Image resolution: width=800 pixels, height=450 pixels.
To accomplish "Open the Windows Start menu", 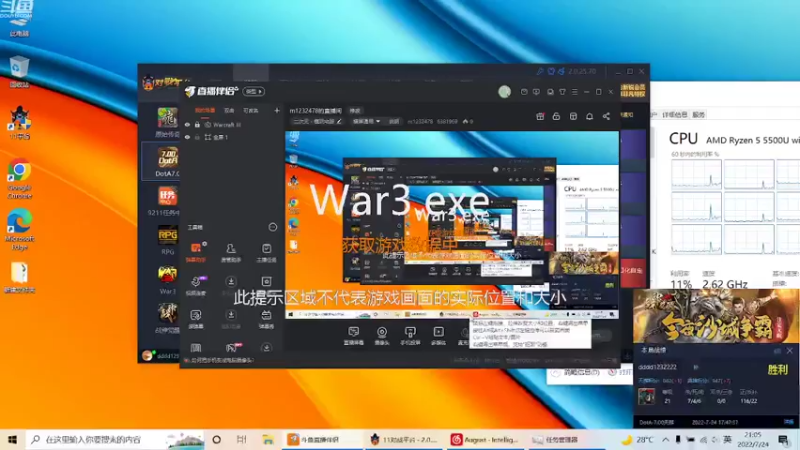I will pyautogui.click(x=12, y=439).
